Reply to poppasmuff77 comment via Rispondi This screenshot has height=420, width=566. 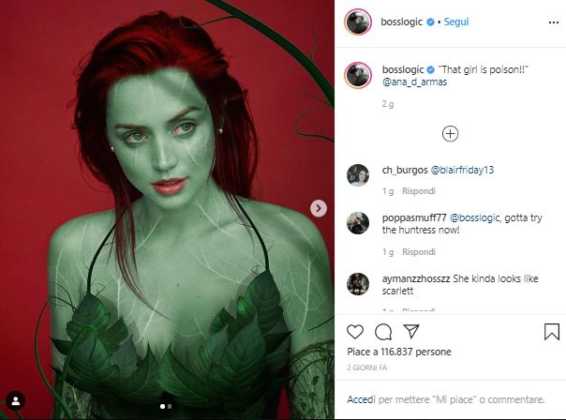[x=419, y=252]
